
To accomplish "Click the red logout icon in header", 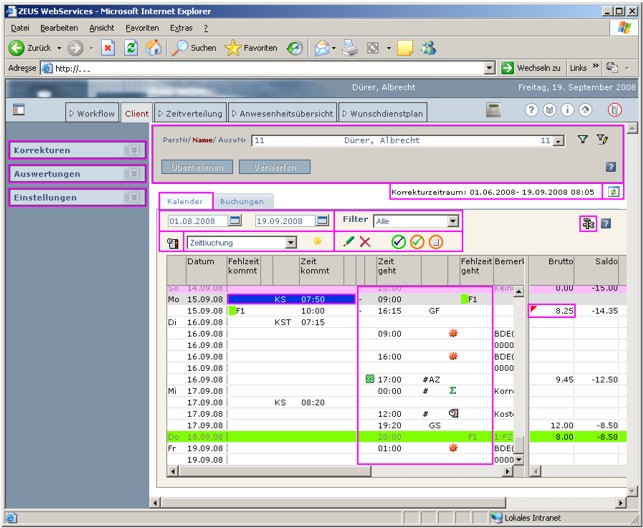I will point(614,110).
